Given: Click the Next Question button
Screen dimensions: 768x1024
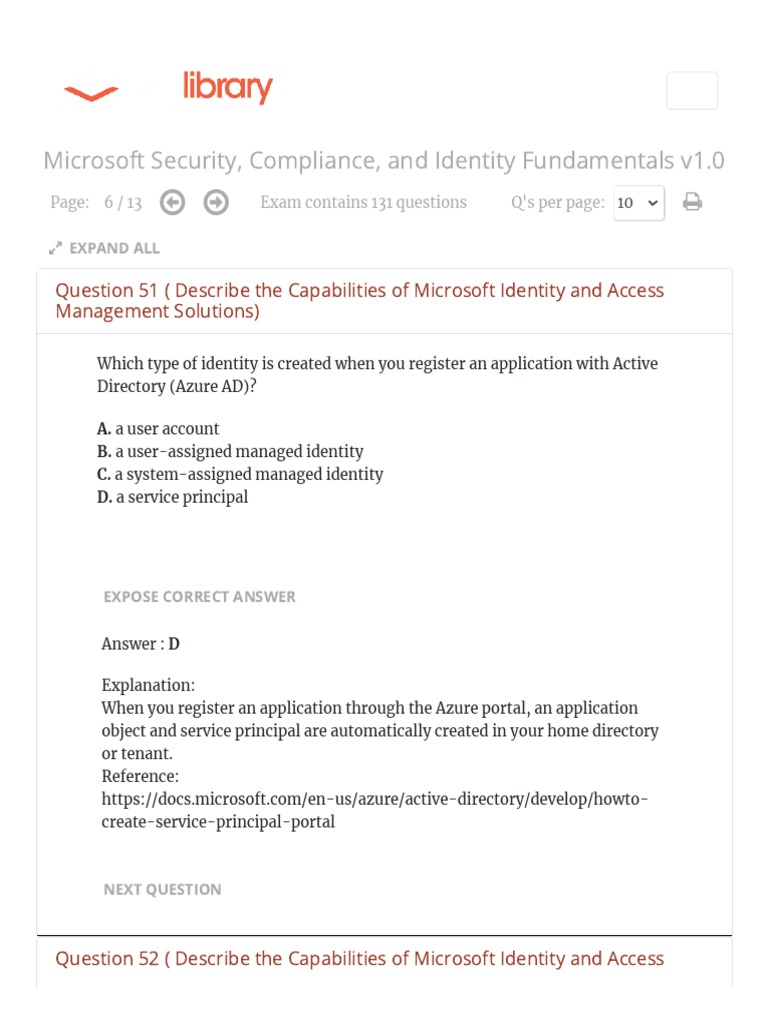Looking at the screenshot, I should click(163, 889).
